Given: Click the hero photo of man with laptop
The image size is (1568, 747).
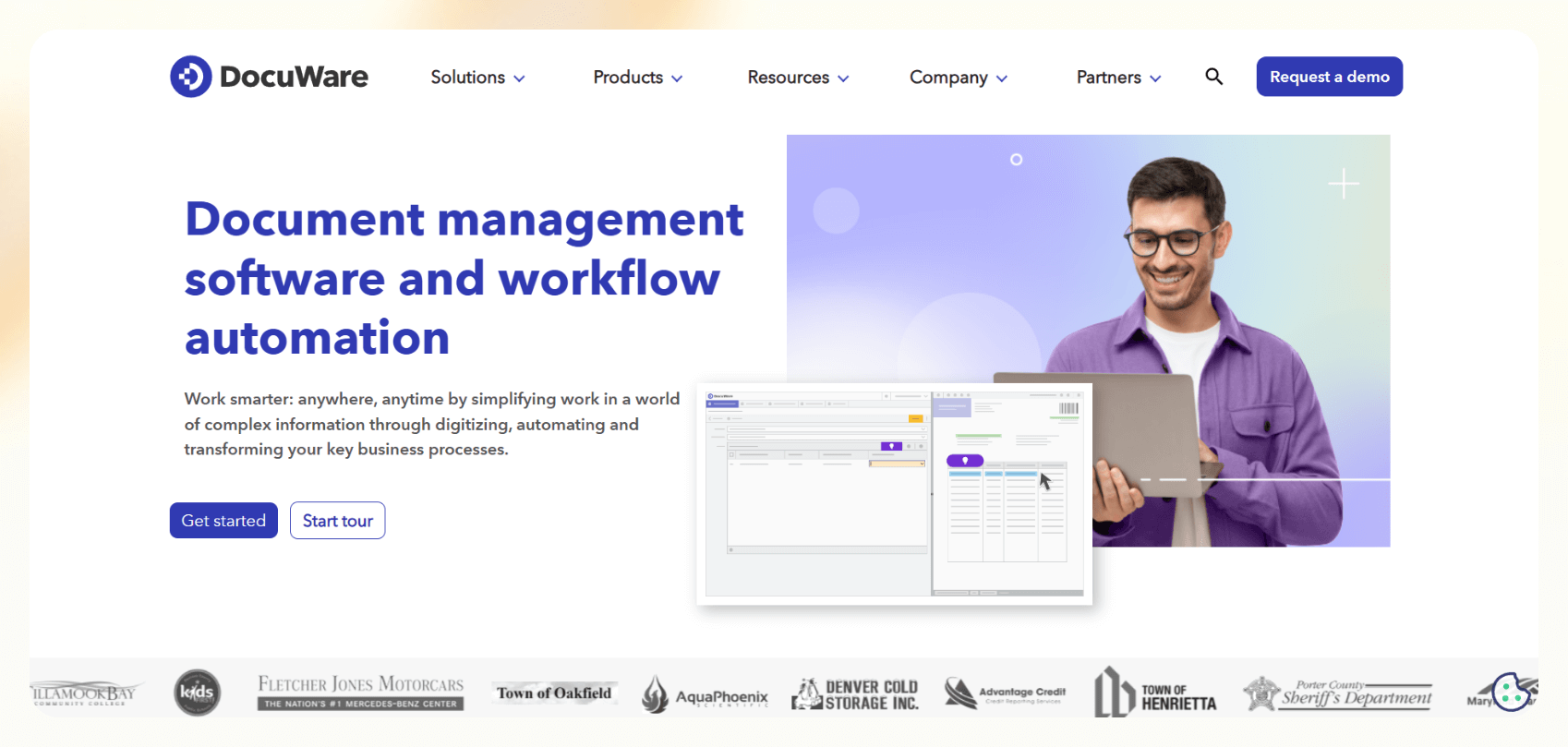Looking at the screenshot, I should tap(1089, 341).
